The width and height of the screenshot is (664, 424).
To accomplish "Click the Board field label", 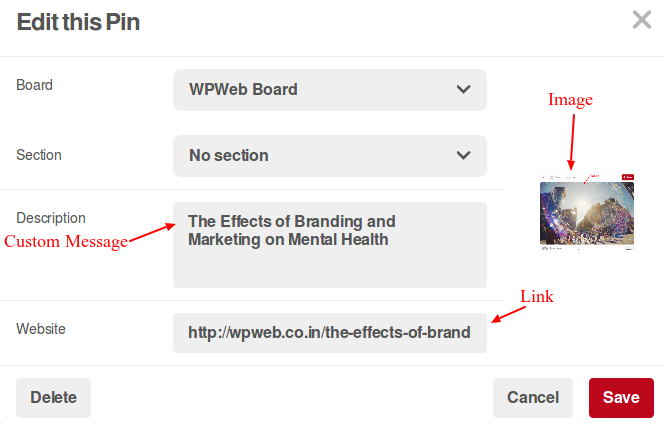I will click(35, 85).
